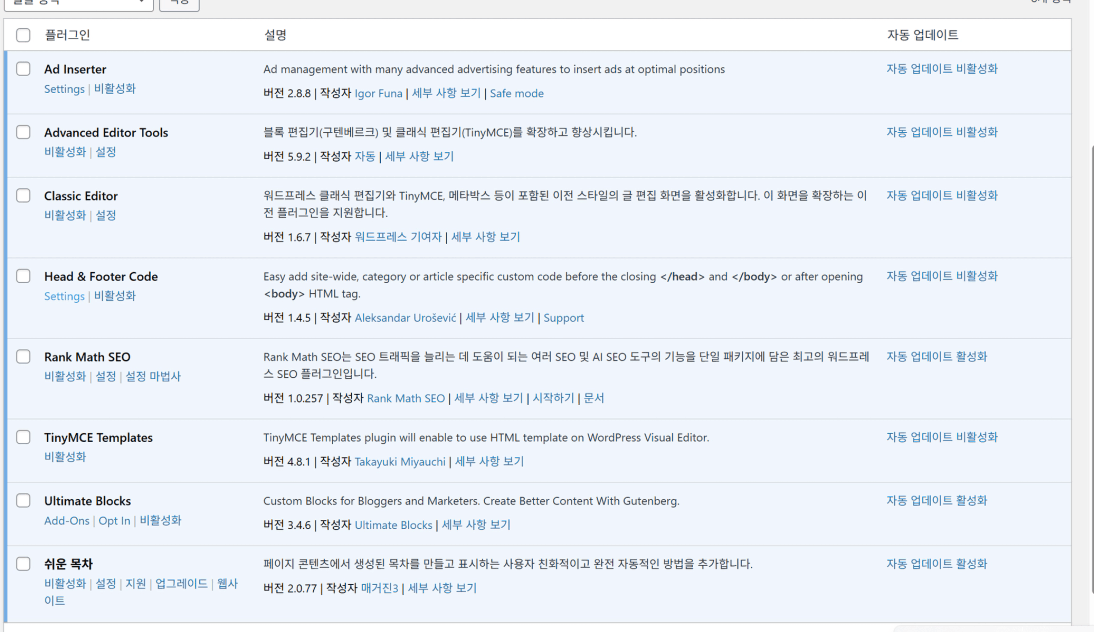View details of Advanced Editor Tools

(419, 156)
